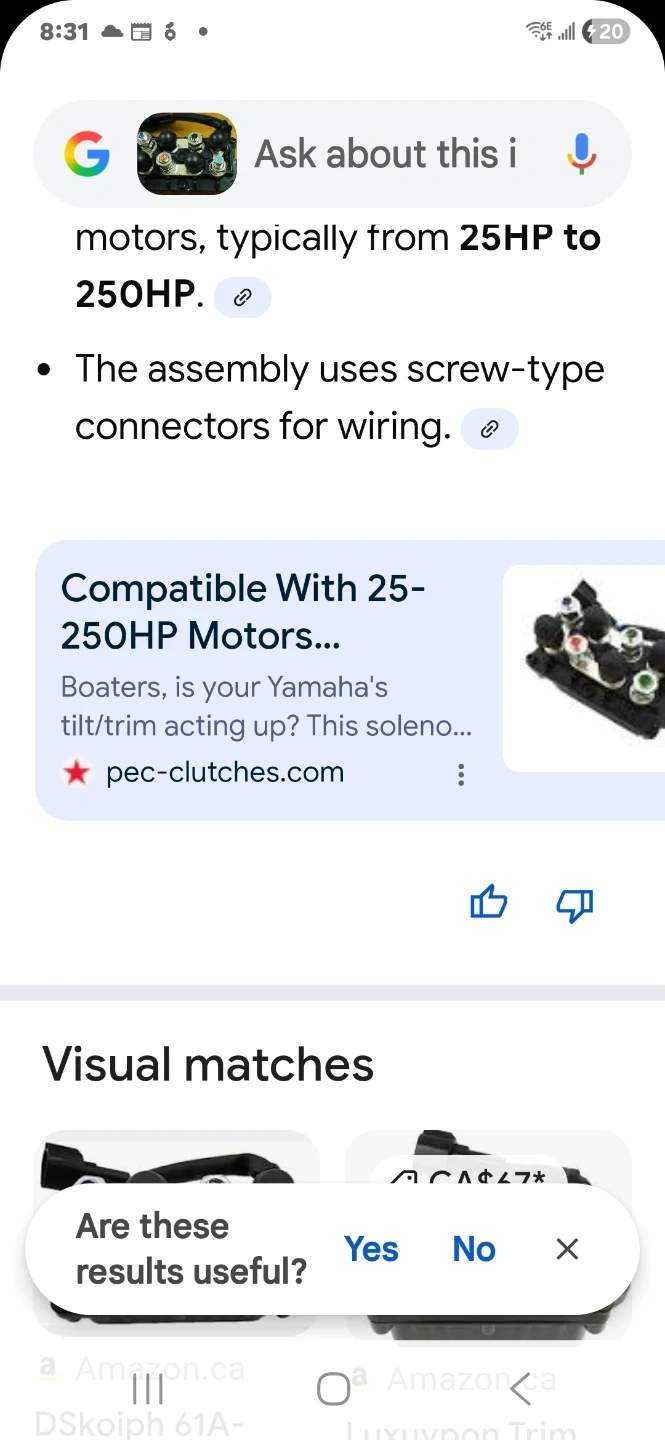Tap the 'Ask about this image' field
This screenshot has height=1440, width=665.
[386, 154]
